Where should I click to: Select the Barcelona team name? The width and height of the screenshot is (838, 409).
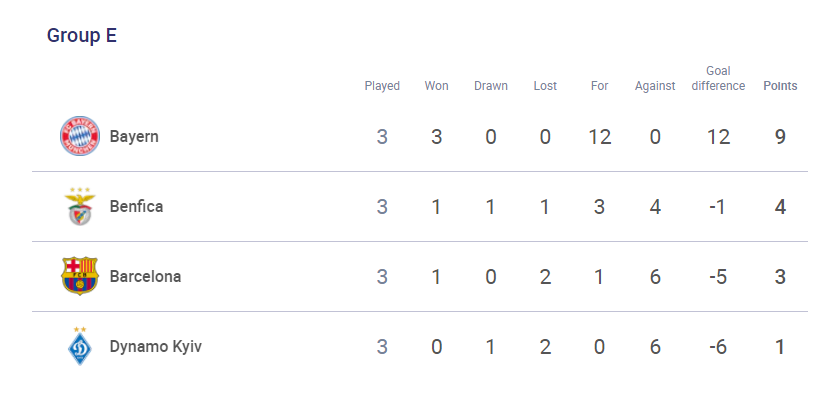145,276
